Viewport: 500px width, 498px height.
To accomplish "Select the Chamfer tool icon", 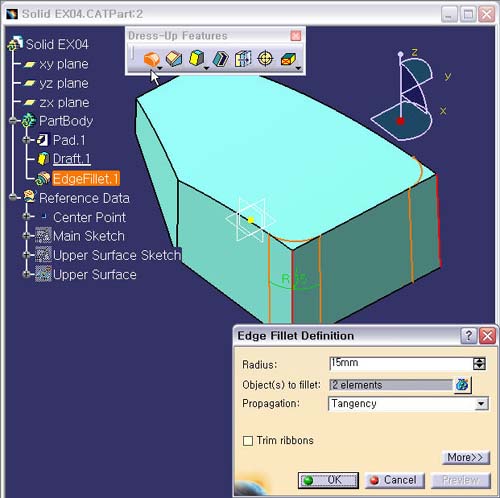I will (174, 59).
